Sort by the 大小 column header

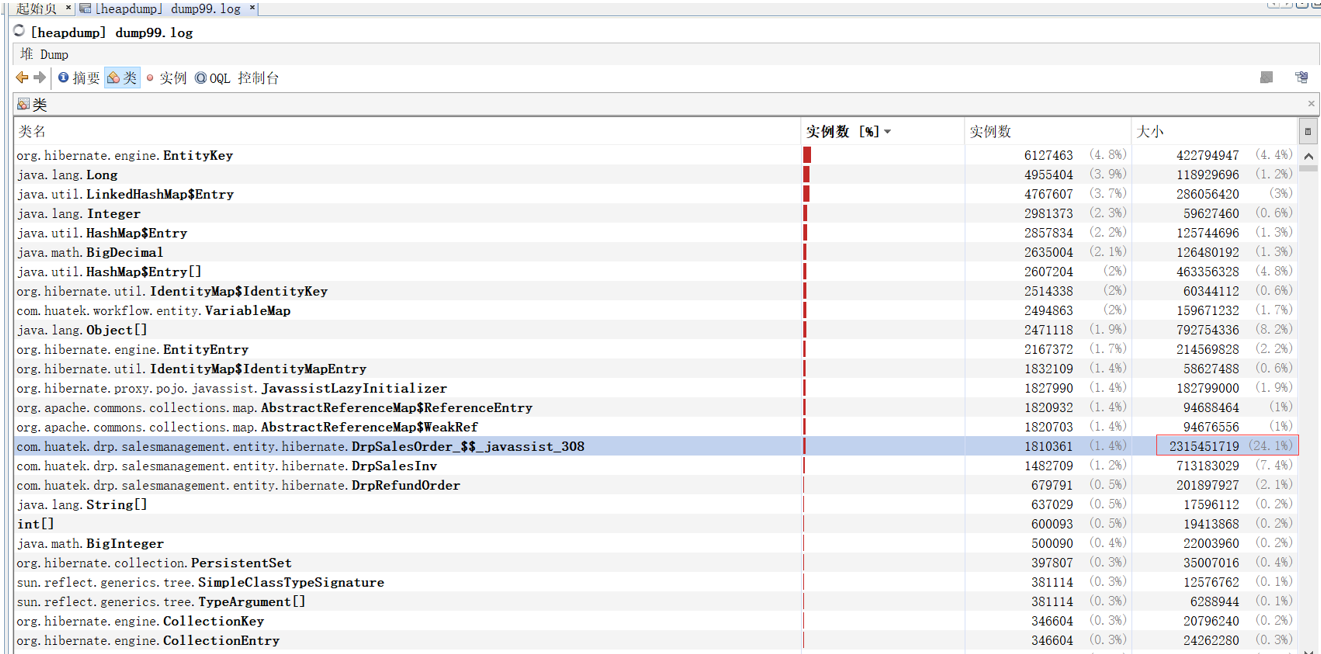1215,132
